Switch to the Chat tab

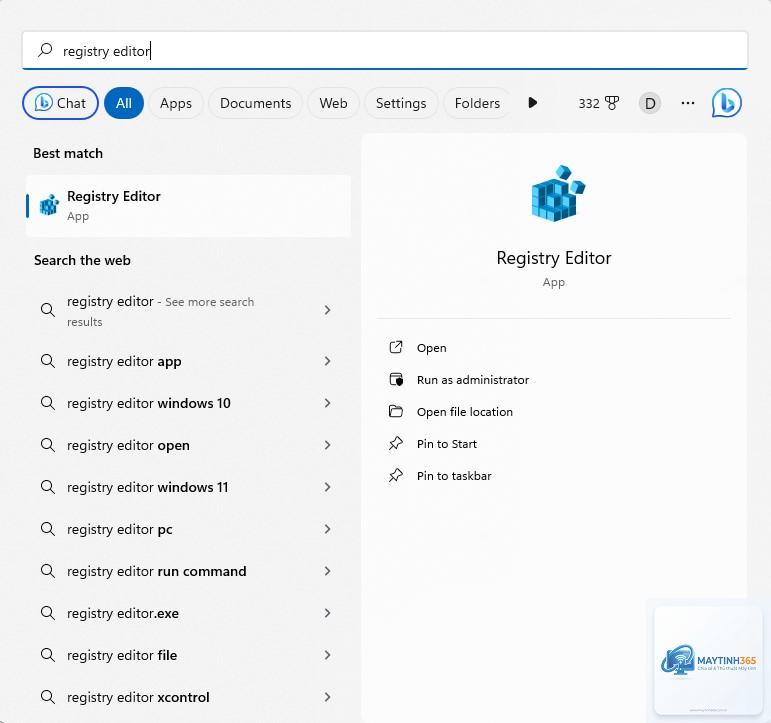click(60, 103)
